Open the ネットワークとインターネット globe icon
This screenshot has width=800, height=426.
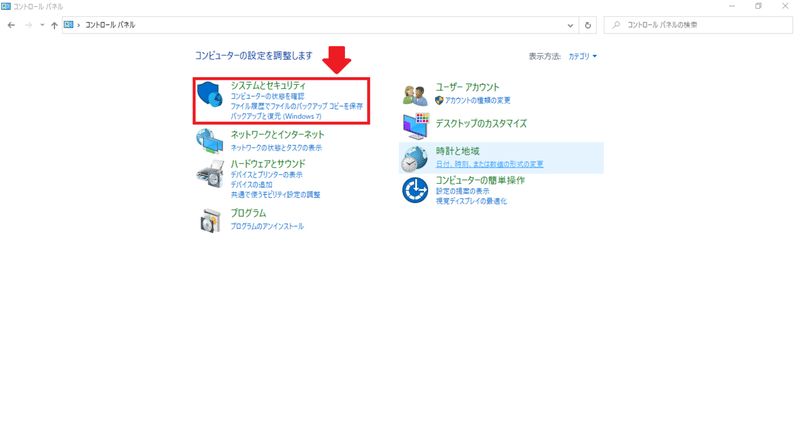pos(210,141)
